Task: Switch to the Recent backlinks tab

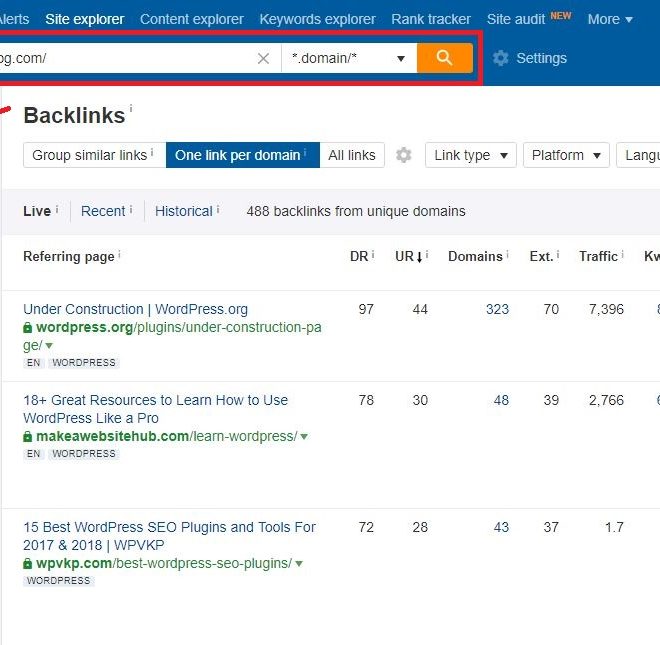Action: pyautogui.click(x=103, y=211)
